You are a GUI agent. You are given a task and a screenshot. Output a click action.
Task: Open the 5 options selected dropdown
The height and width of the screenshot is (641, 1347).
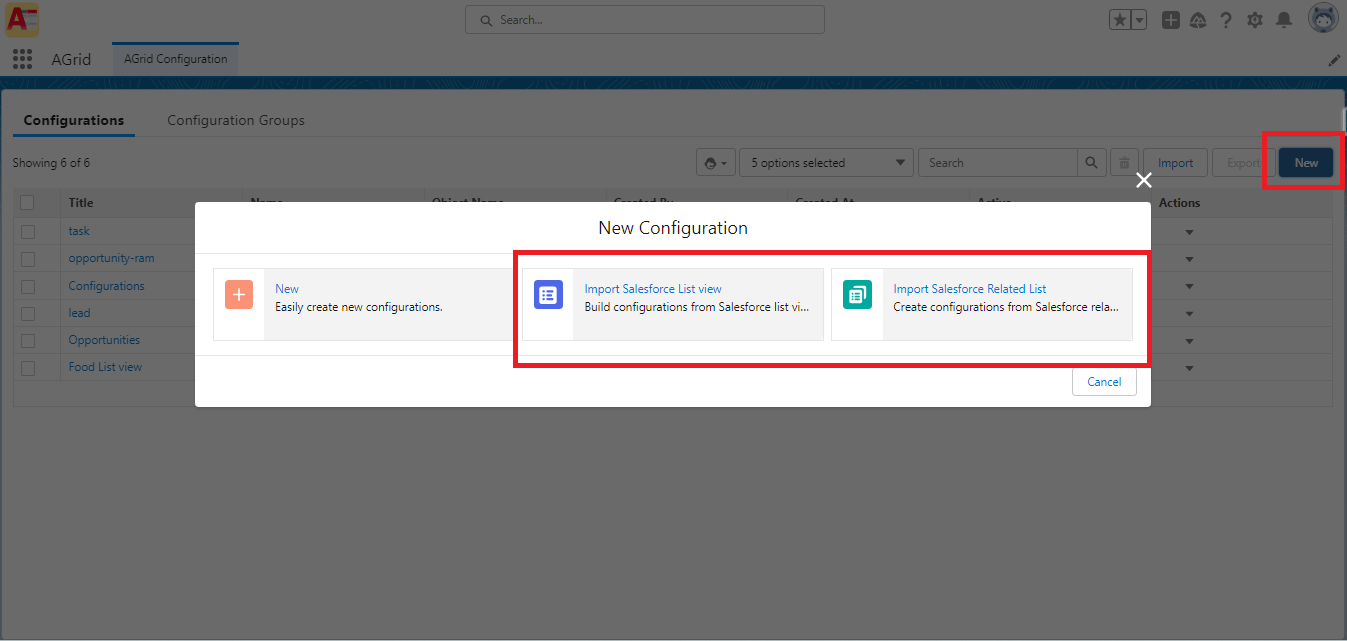click(826, 163)
